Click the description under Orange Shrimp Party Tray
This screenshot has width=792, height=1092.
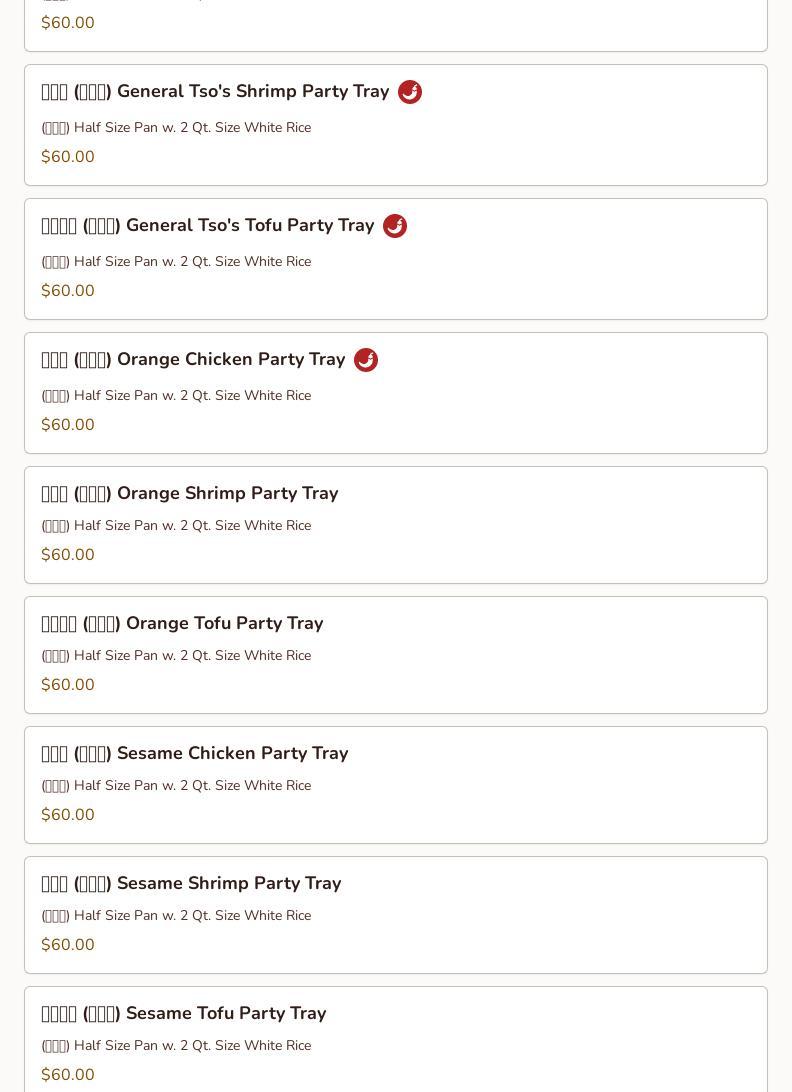176,526
